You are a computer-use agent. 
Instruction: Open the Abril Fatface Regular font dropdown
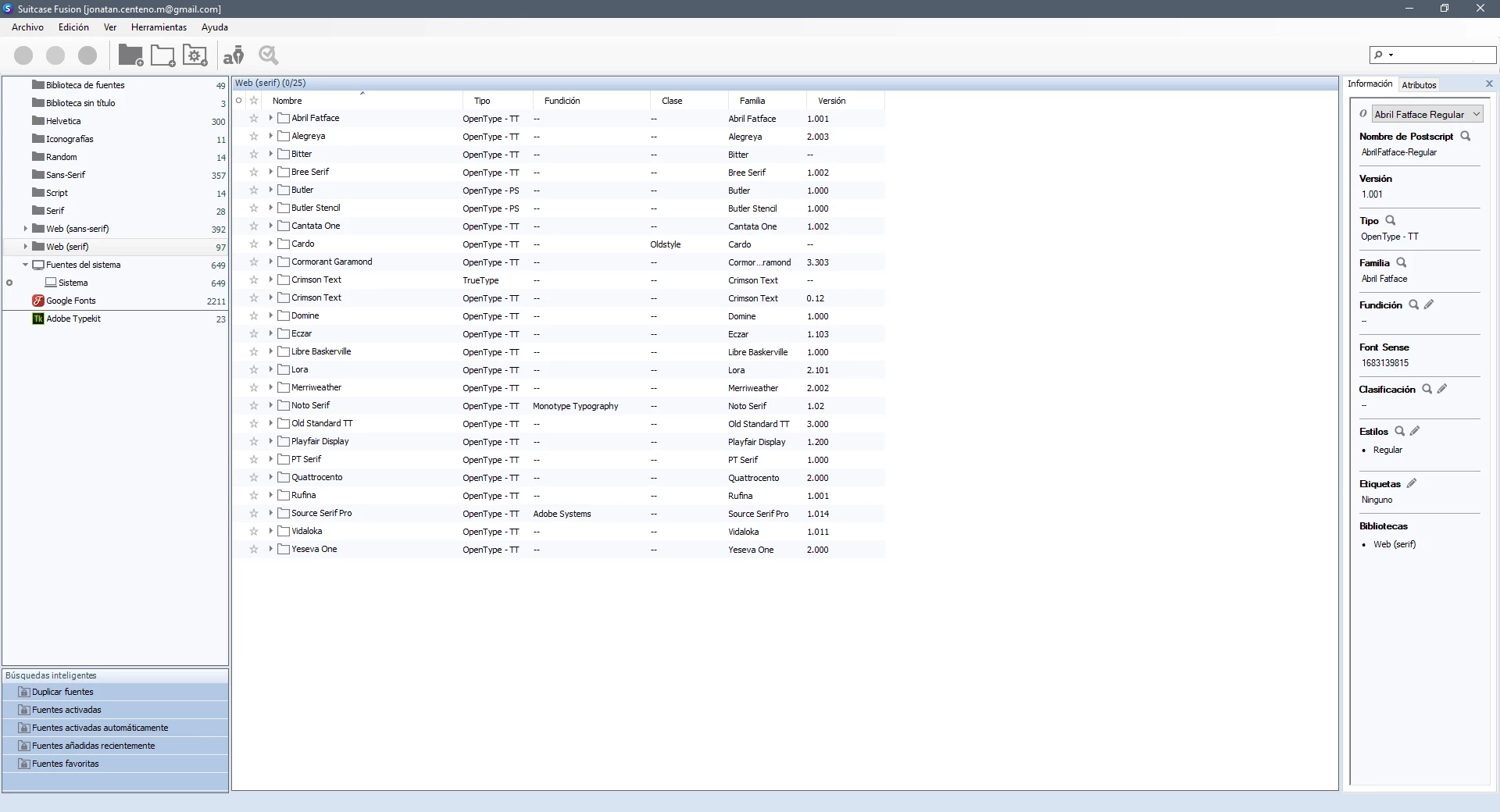(1427, 114)
